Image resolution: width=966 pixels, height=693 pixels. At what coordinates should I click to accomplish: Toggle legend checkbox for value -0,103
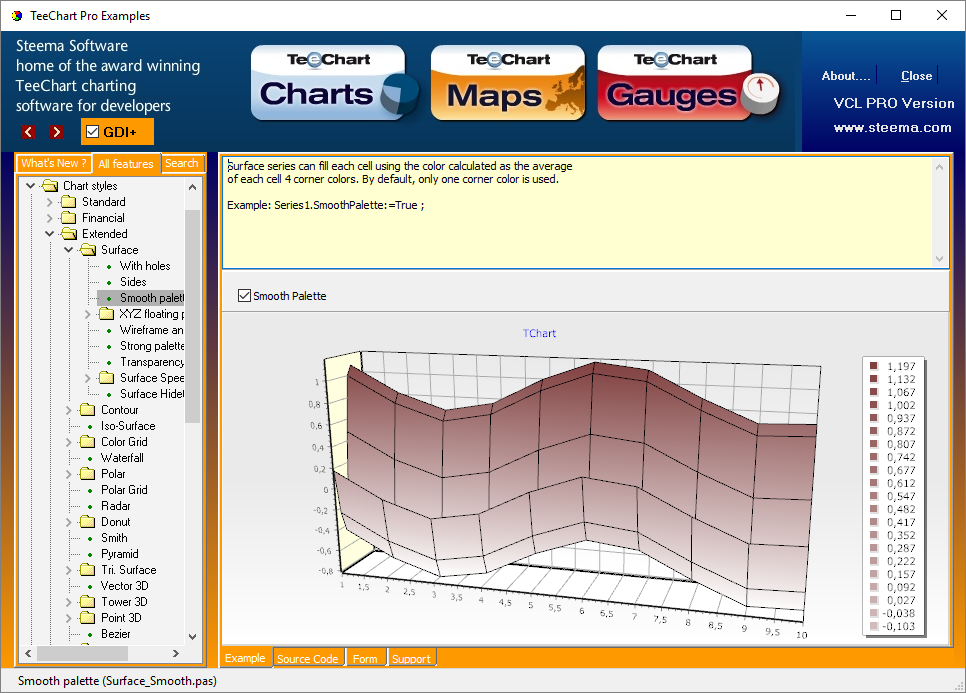[874, 626]
